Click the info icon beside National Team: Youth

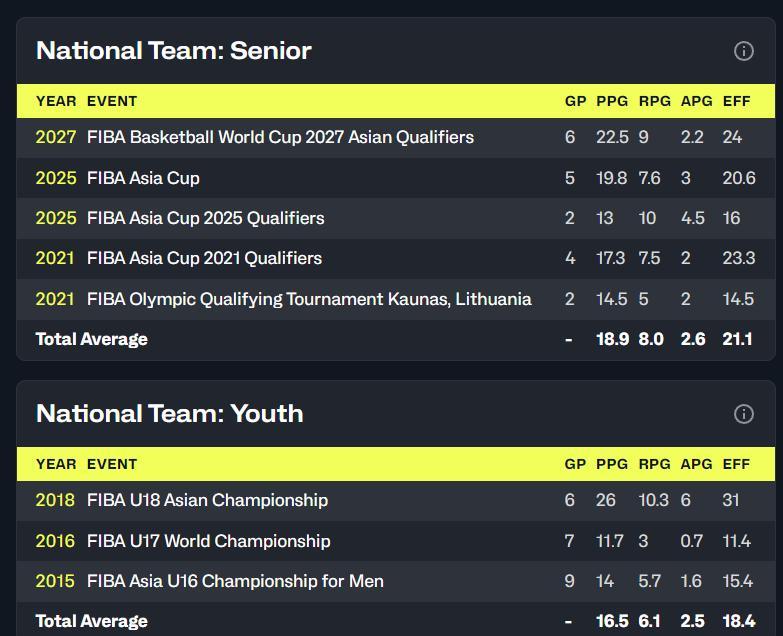743,414
